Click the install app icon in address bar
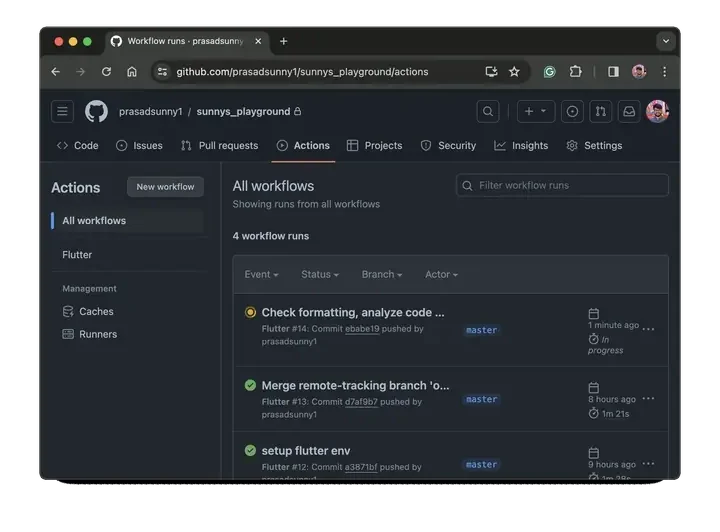This screenshot has width=720, height=532. tap(491, 72)
